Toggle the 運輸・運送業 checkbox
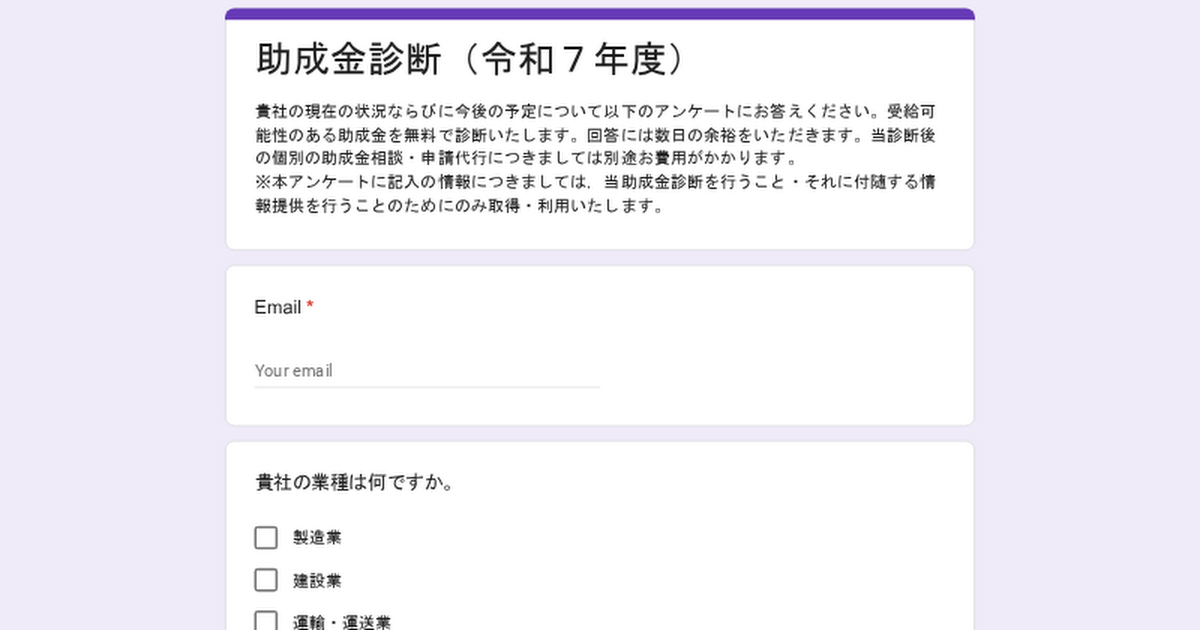 266,621
